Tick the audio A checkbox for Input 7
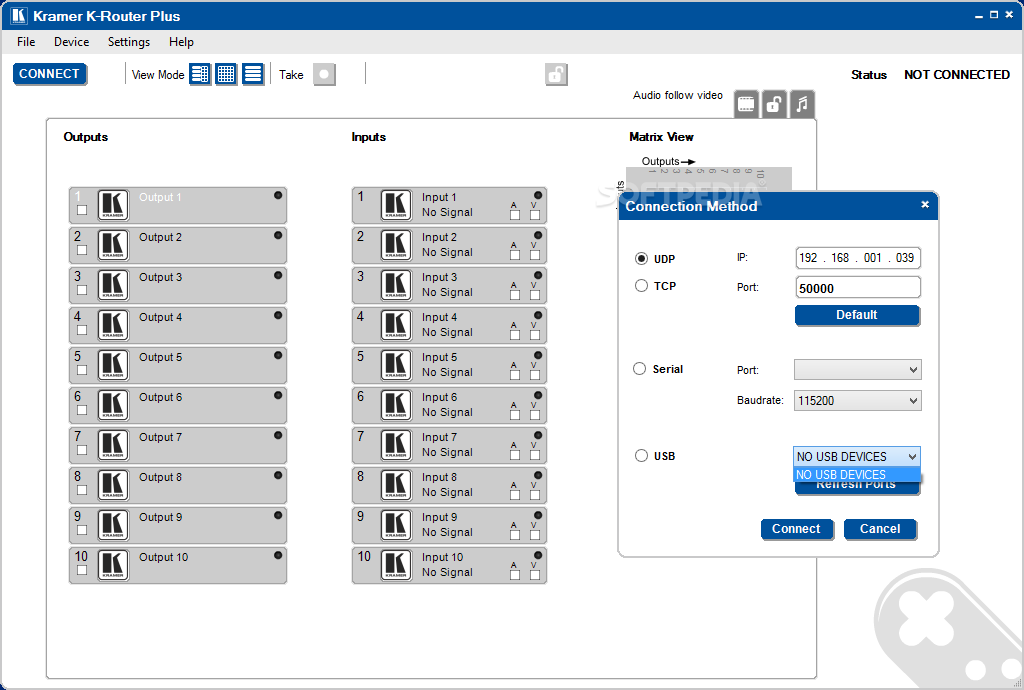Screen dimensions: 1024x690 (515, 455)
